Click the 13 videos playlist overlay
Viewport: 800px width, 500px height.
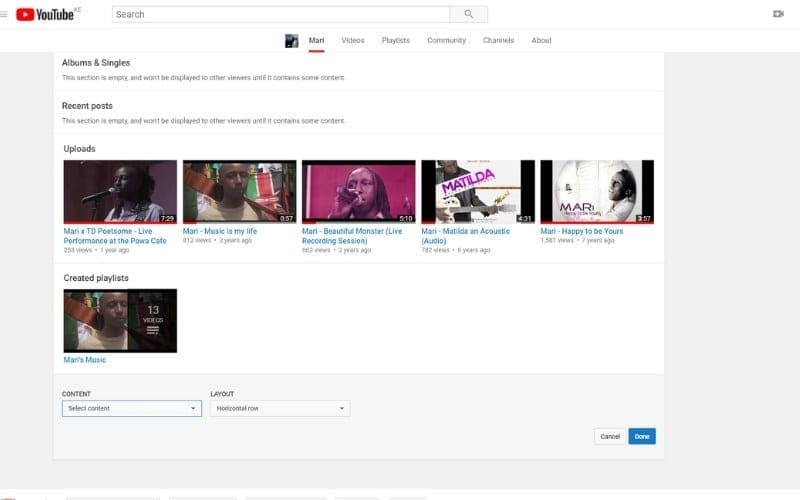pyautogui.click(x=153, y=320)
